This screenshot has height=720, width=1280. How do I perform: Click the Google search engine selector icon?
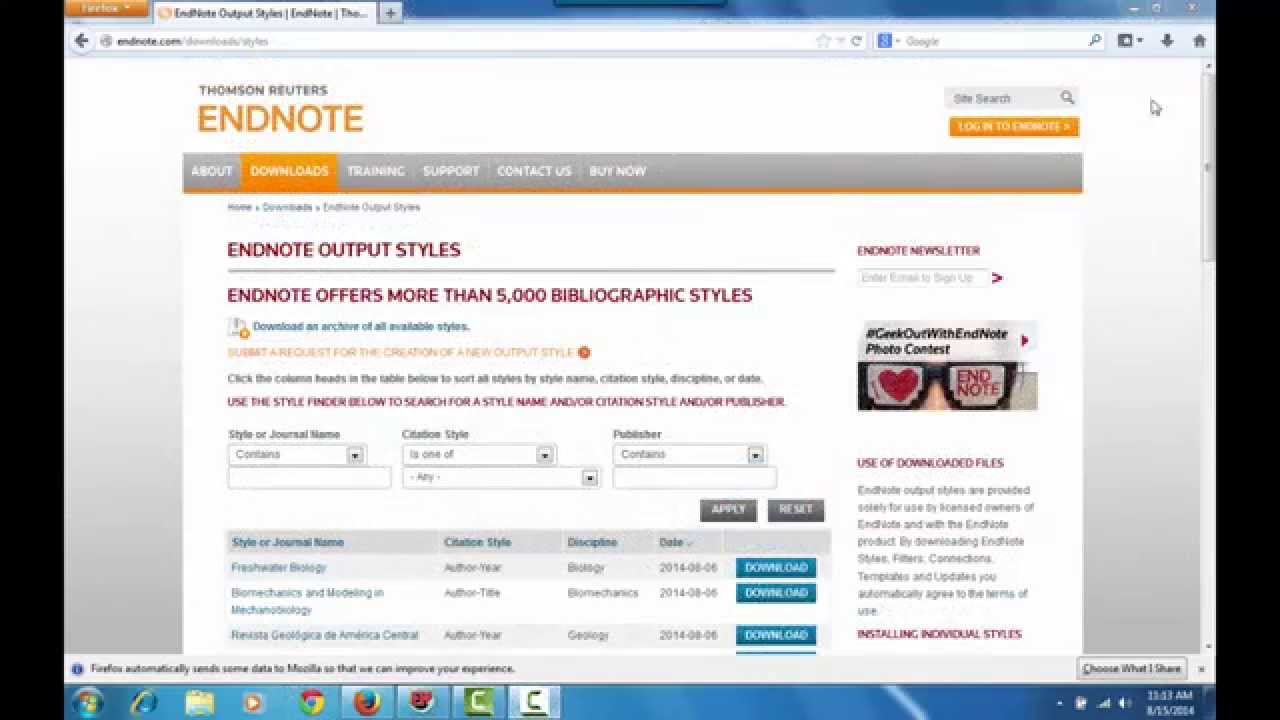(x=888, y=41)
